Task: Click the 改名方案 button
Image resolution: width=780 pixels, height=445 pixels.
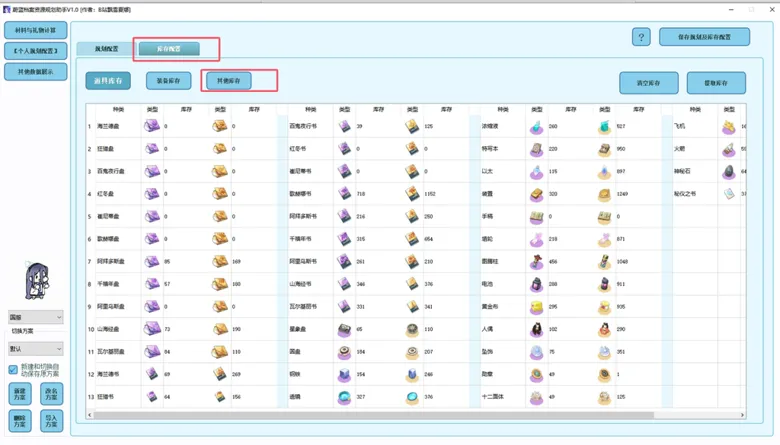Action: 51,394
